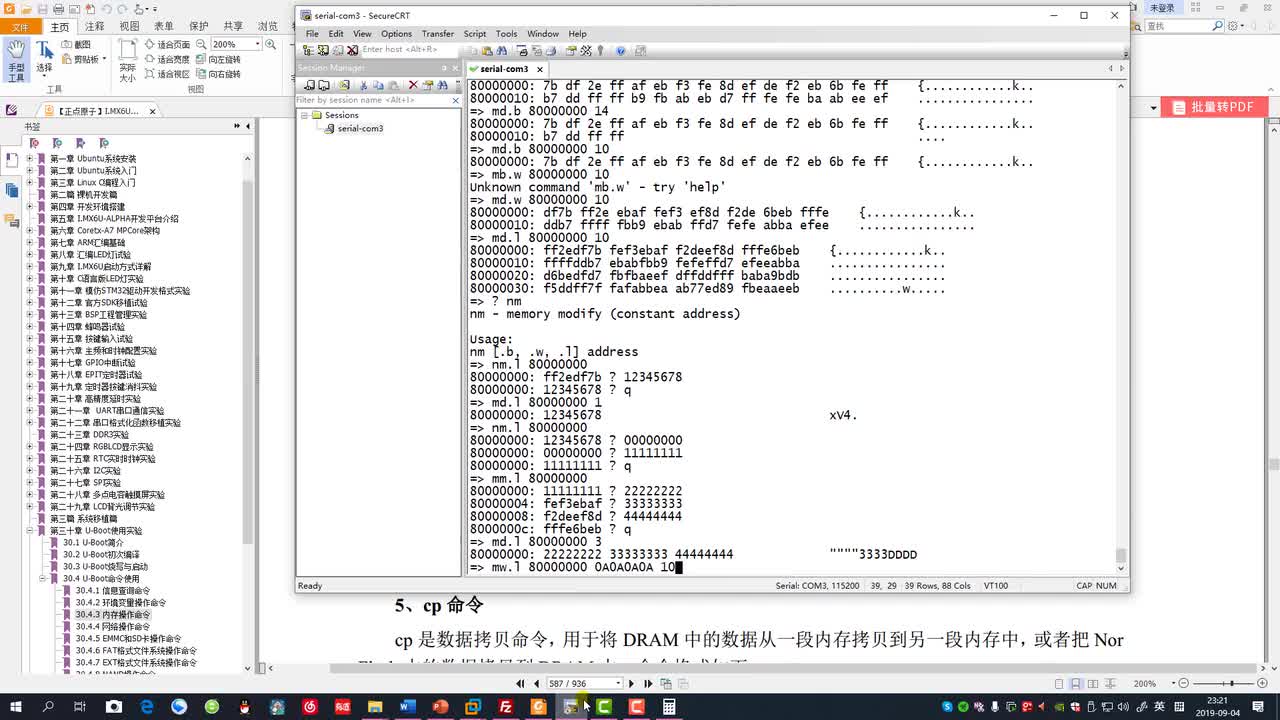Pin the Session Manager panel

pos(443,68)
